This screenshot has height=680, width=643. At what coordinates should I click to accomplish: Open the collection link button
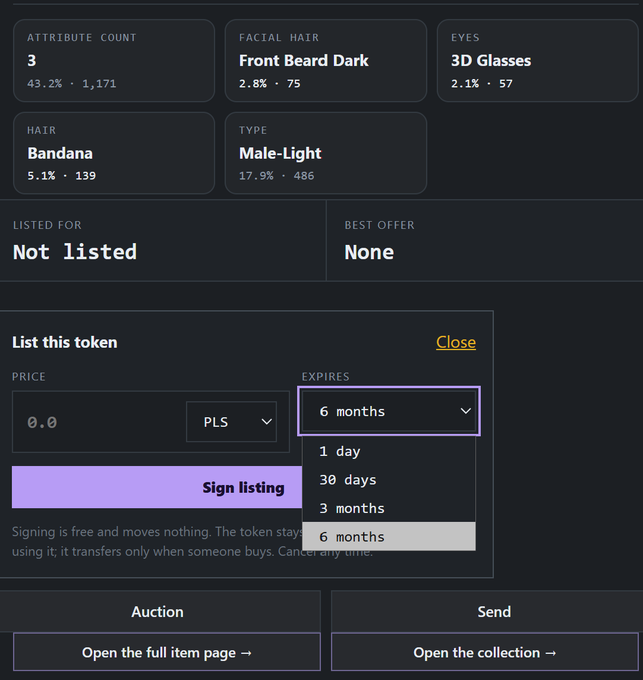[485, 652]
